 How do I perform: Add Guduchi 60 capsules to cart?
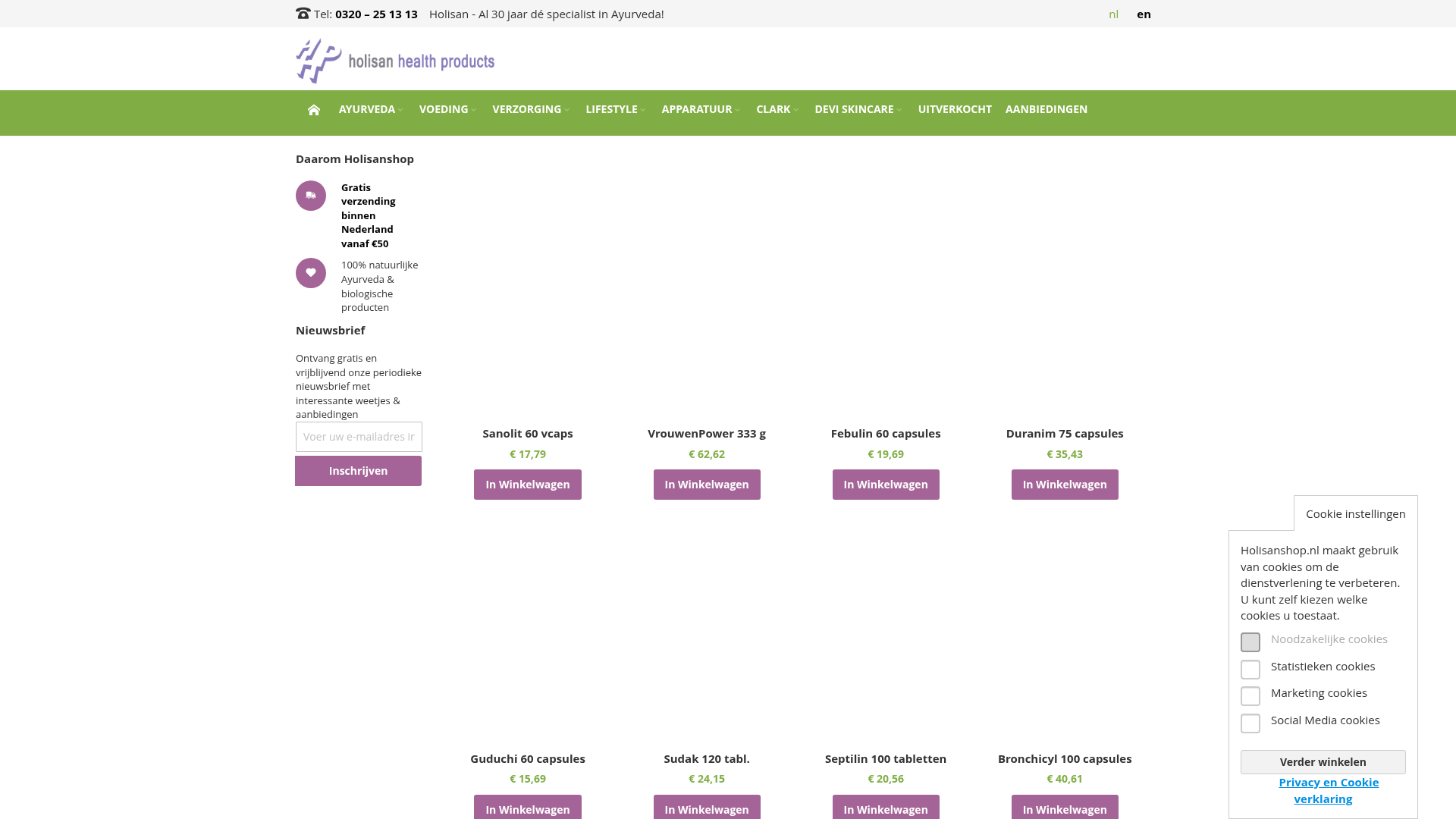(x=528, y=807)
